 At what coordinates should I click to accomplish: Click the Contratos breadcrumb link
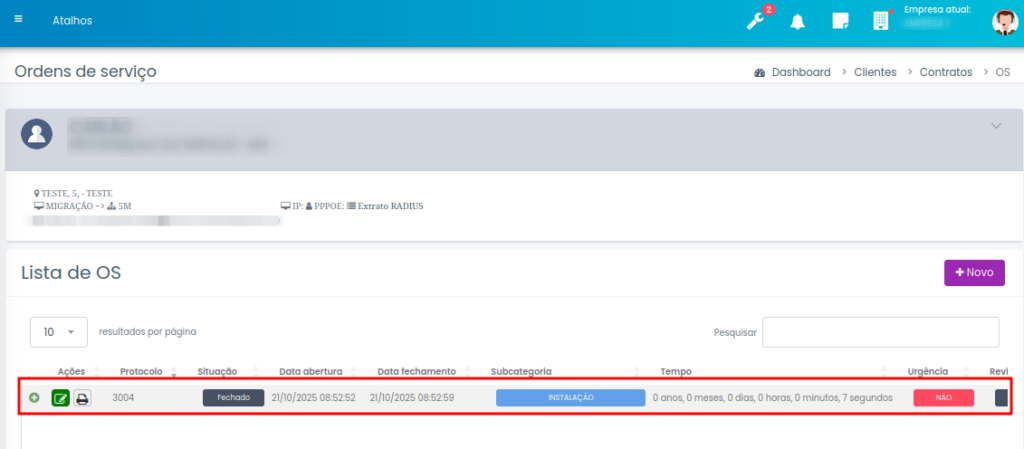click(x=945, y=72)
